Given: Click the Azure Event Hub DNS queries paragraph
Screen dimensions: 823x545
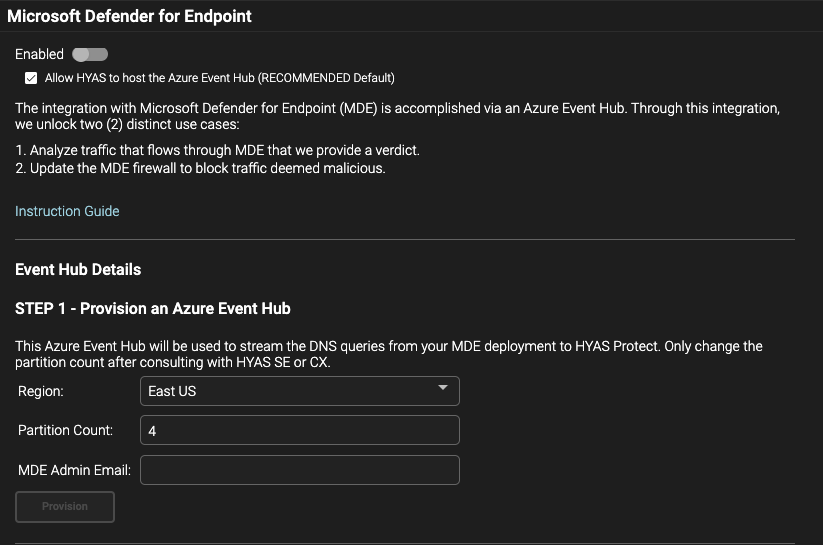Looking at the screenshot, I should 388,354.
